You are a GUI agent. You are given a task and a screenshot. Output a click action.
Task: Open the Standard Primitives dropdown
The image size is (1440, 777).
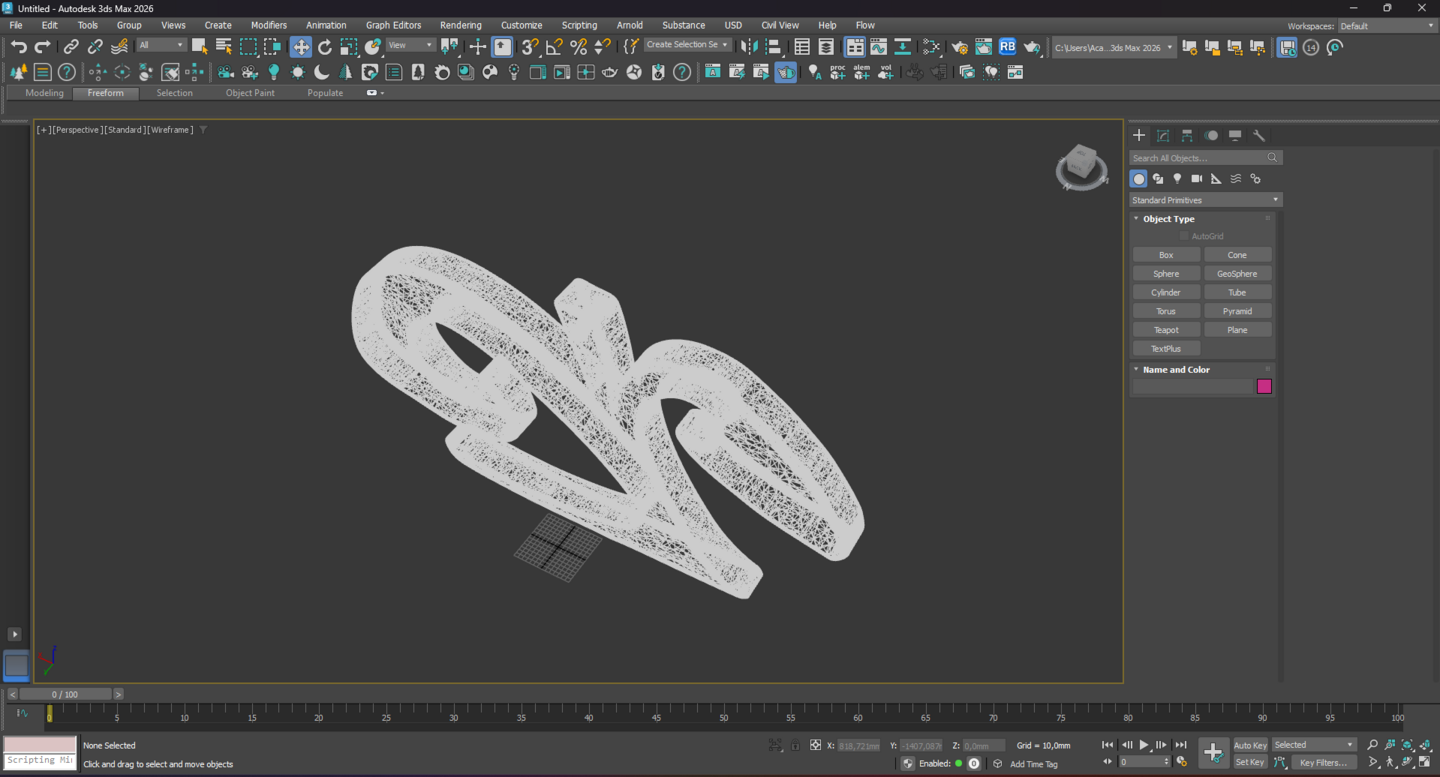[x=1205, y=200]
